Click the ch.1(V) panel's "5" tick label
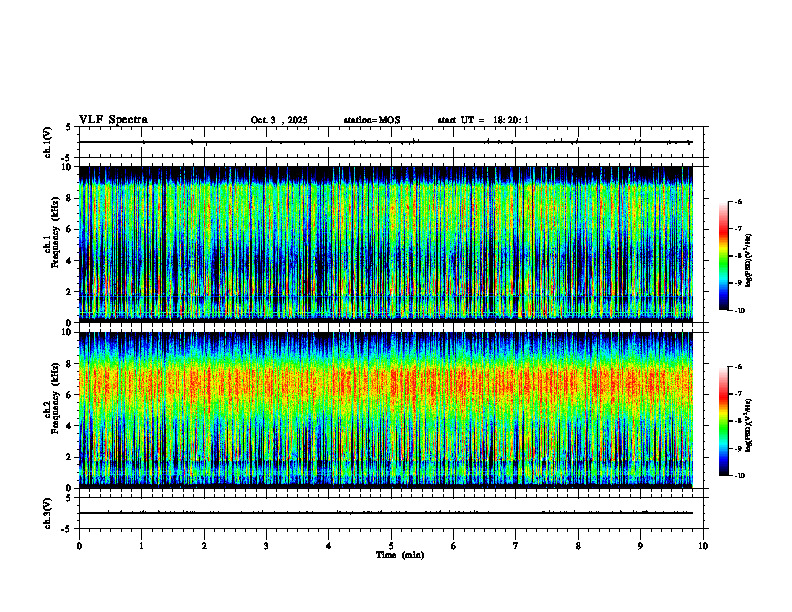792x612 pixels. tap(69, 127)
